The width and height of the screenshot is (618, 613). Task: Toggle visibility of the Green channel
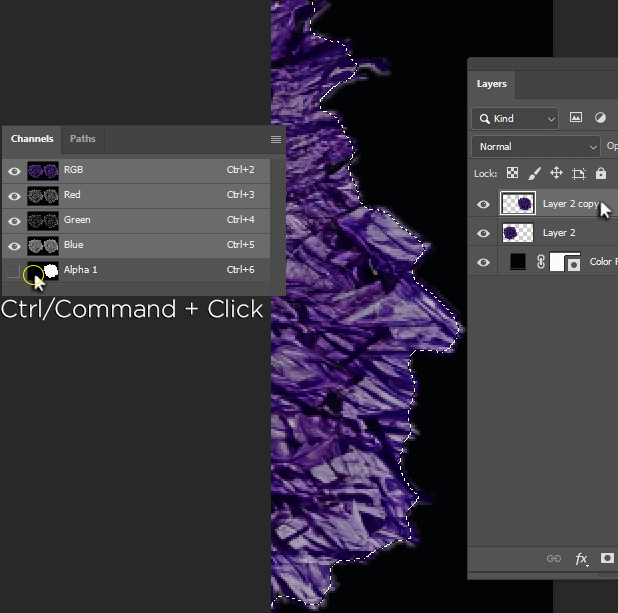(x=15, y=221)
